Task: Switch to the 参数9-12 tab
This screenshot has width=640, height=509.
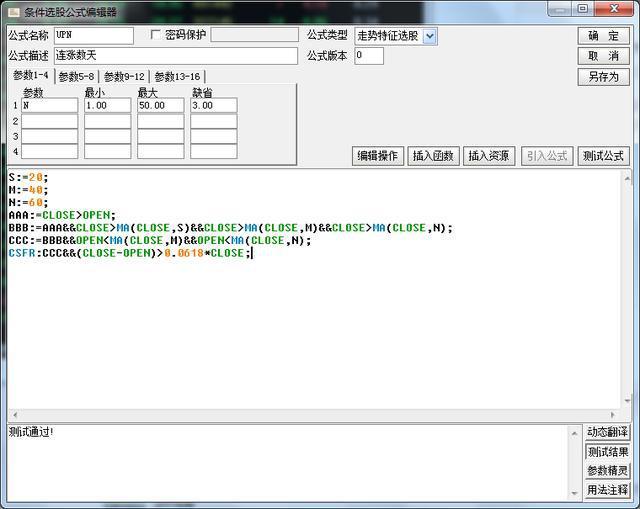Action: coord(124,77)
